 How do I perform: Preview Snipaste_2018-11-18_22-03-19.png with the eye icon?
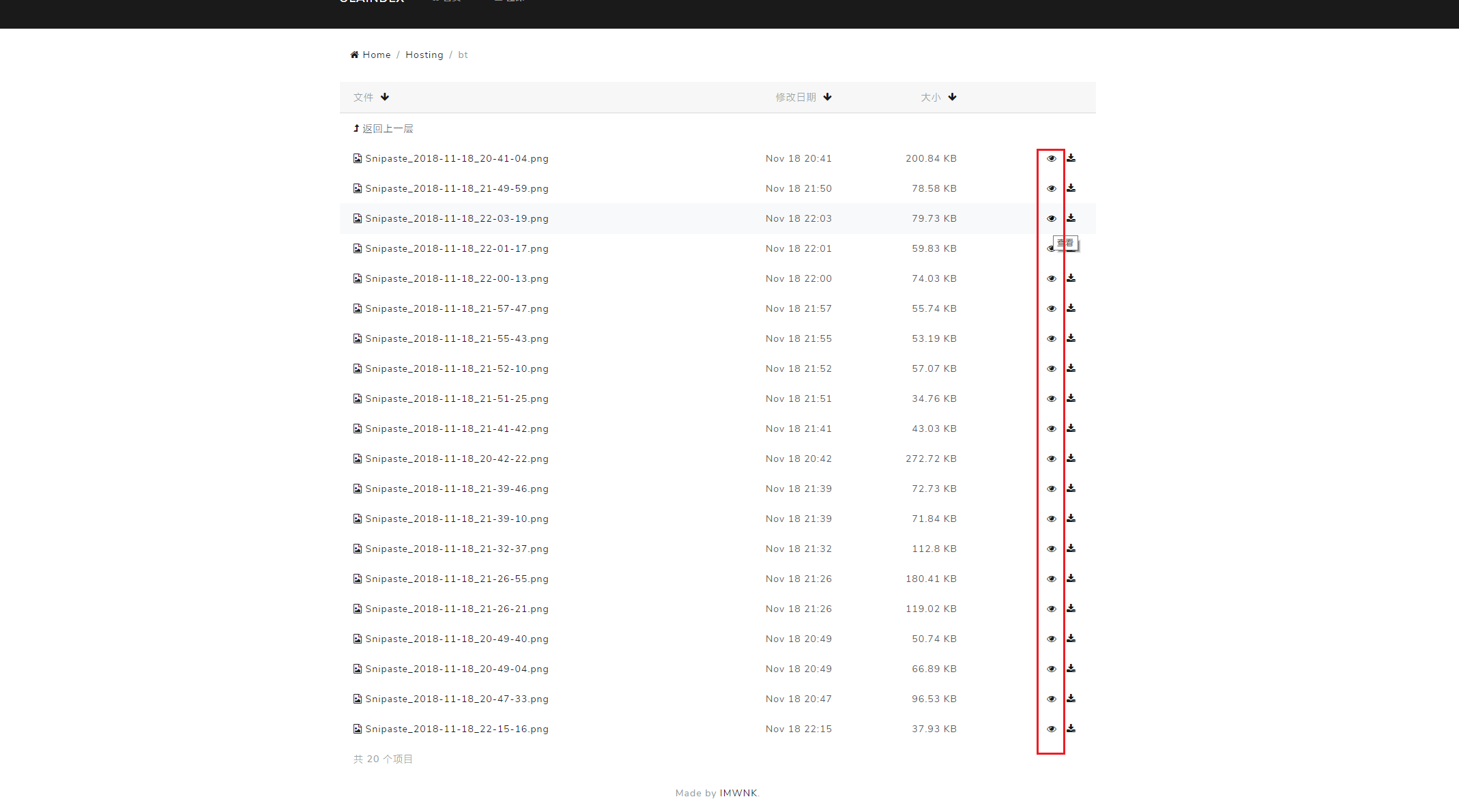tap(1051, 218)
